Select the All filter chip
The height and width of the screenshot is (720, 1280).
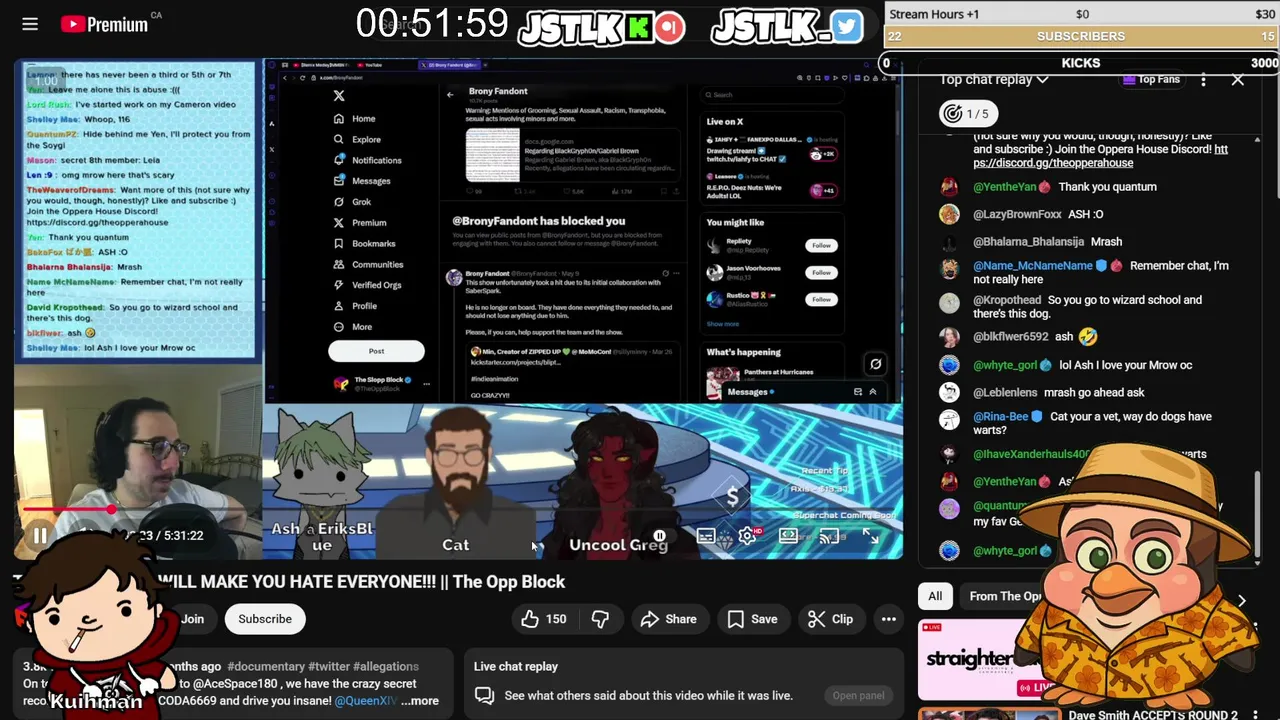(935, 596)
